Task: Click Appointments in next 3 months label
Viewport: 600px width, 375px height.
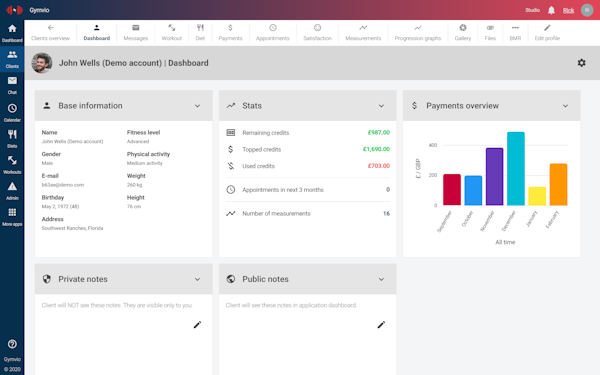Action: [x=283, y=190]
